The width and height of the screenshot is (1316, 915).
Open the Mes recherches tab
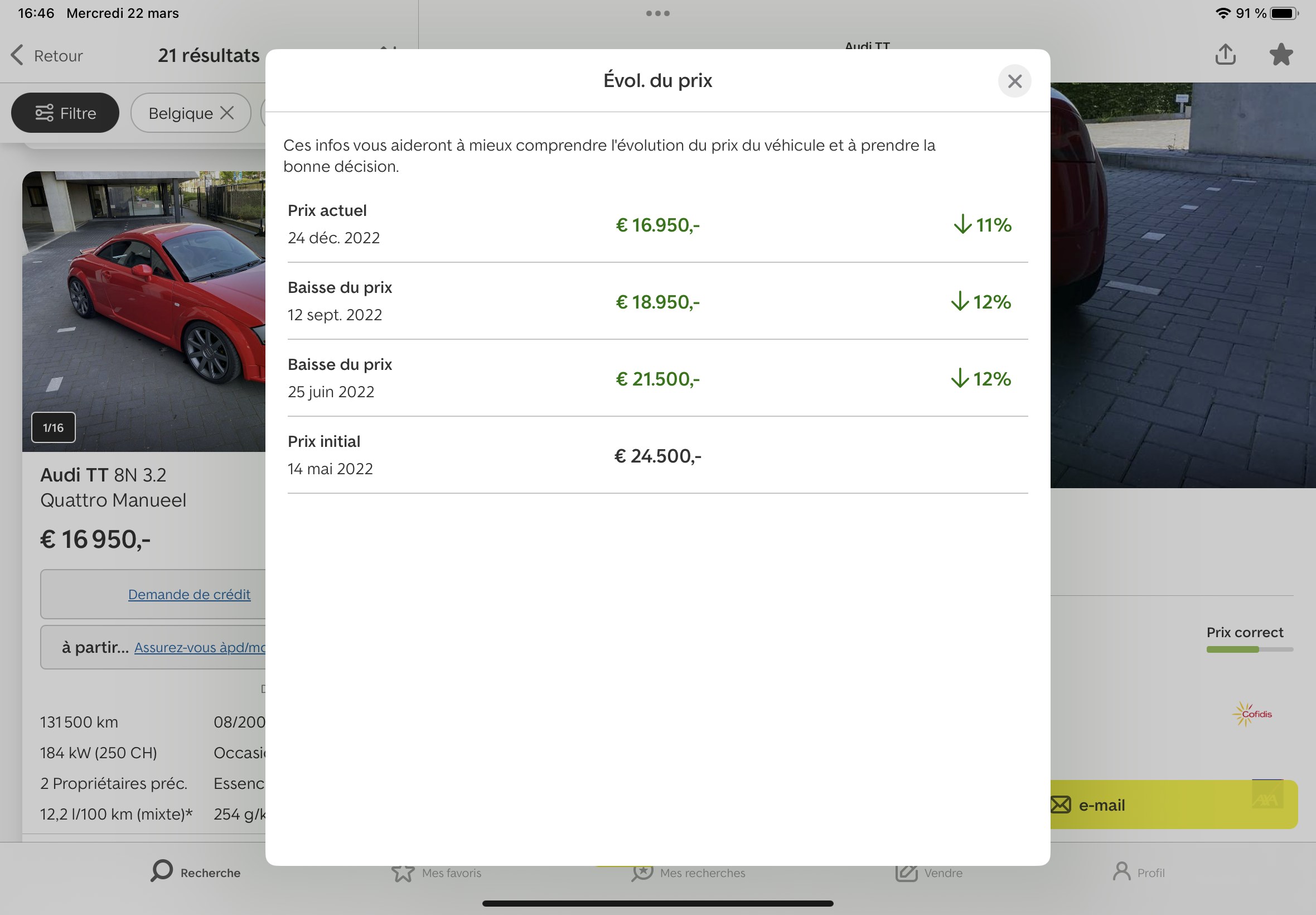688,872
